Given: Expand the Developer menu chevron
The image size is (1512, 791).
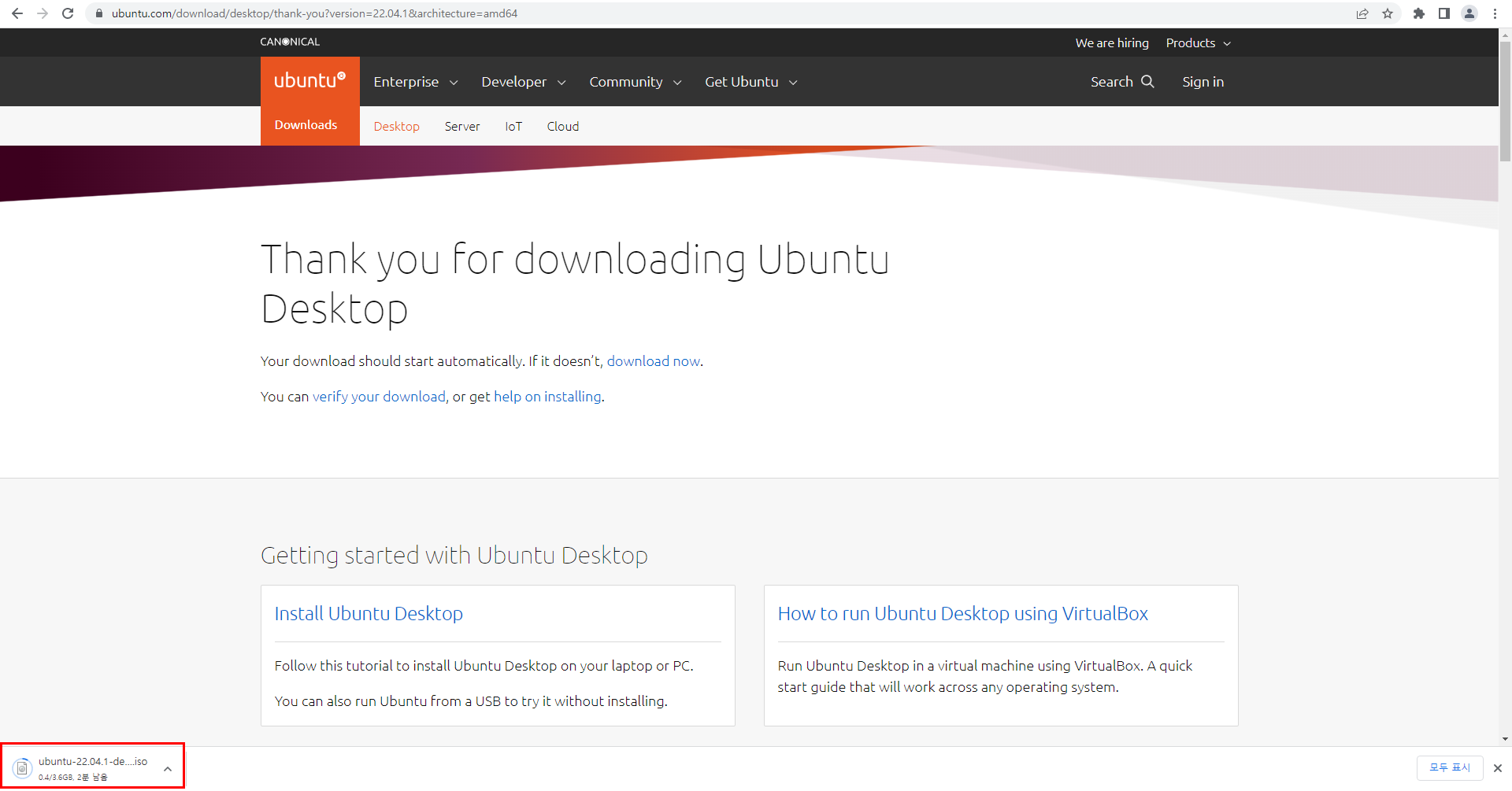Looking at the screenshot, I should pyautogui.click(x=561, y=83).
